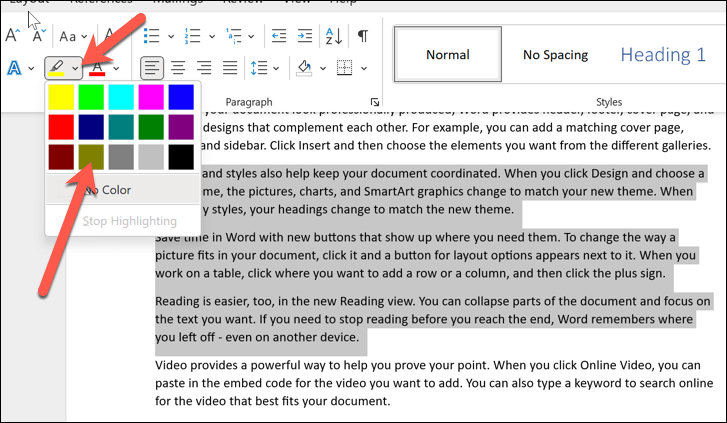Click the Text Highlight Color pen icon
The width and height of the screenshot is (727, 423).
(x=57, y=68)
